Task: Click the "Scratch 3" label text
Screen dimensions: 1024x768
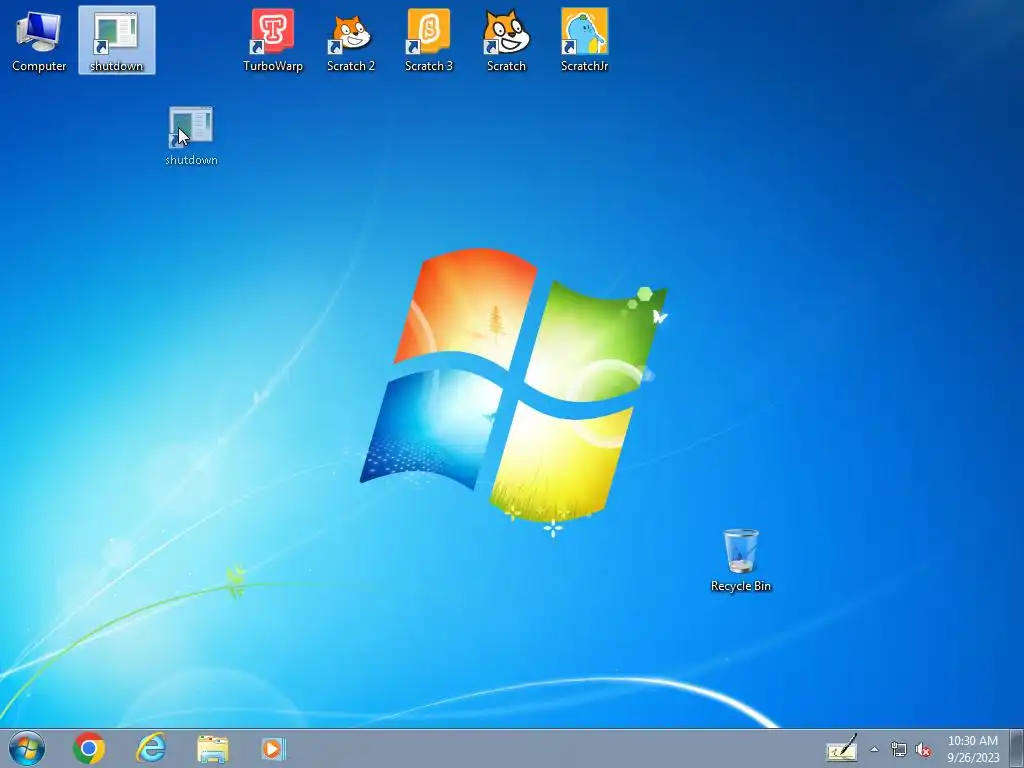Action: [x=428, y=66]
